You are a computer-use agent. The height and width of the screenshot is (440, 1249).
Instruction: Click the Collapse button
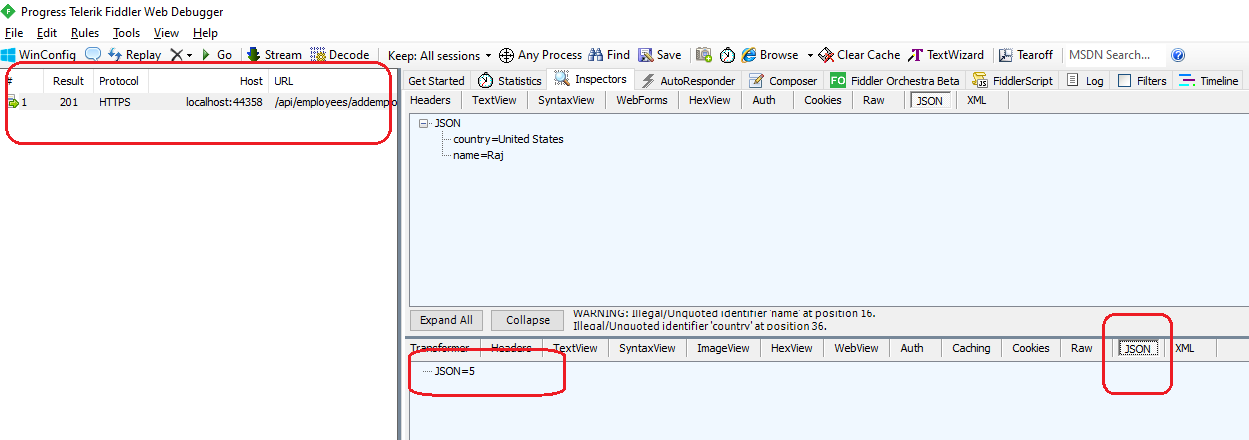tap(528, 320)
